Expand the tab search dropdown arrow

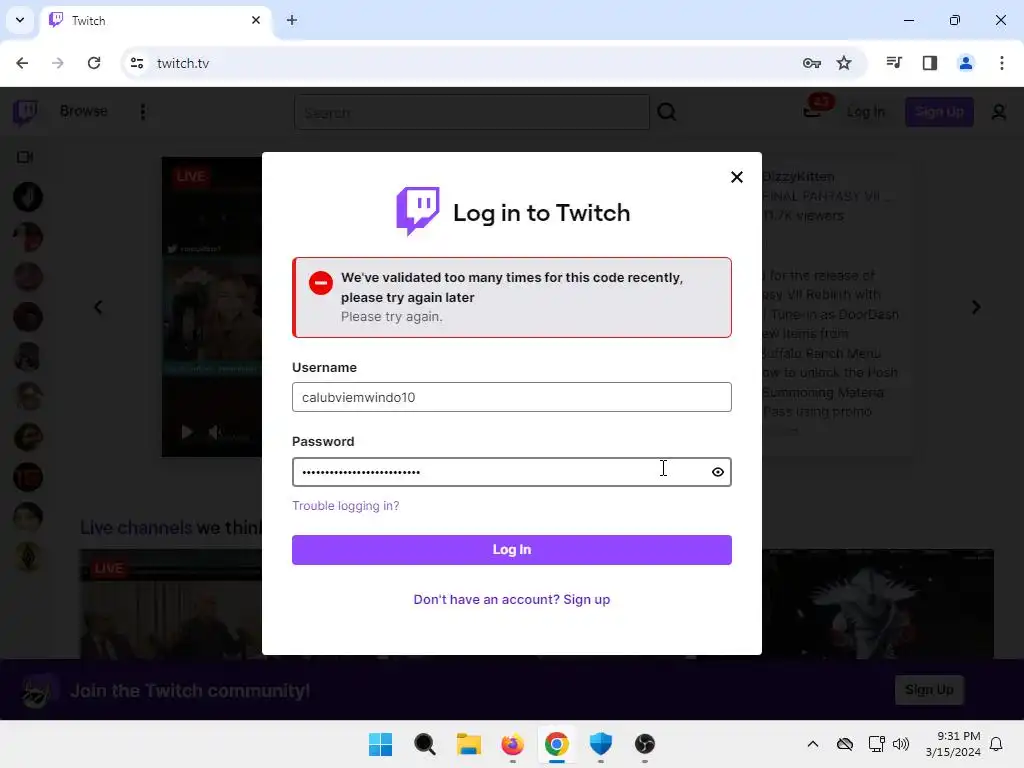pyautogui.click(x=20, y=20)
